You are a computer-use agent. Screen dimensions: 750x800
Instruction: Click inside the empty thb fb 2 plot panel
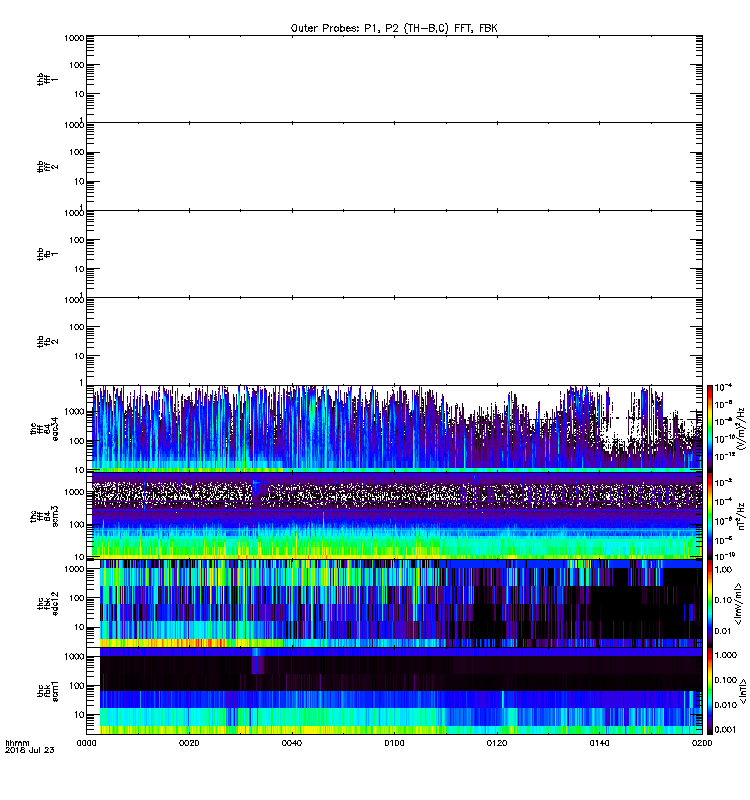[394, 341]
